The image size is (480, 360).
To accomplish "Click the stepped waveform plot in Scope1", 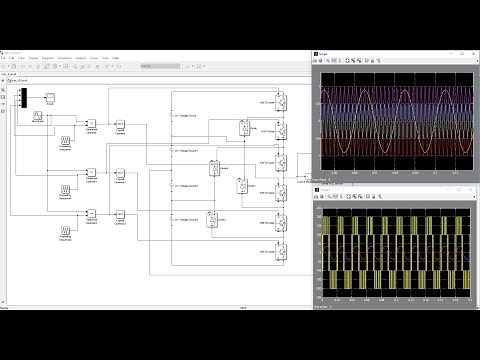I will click(396, 253).
